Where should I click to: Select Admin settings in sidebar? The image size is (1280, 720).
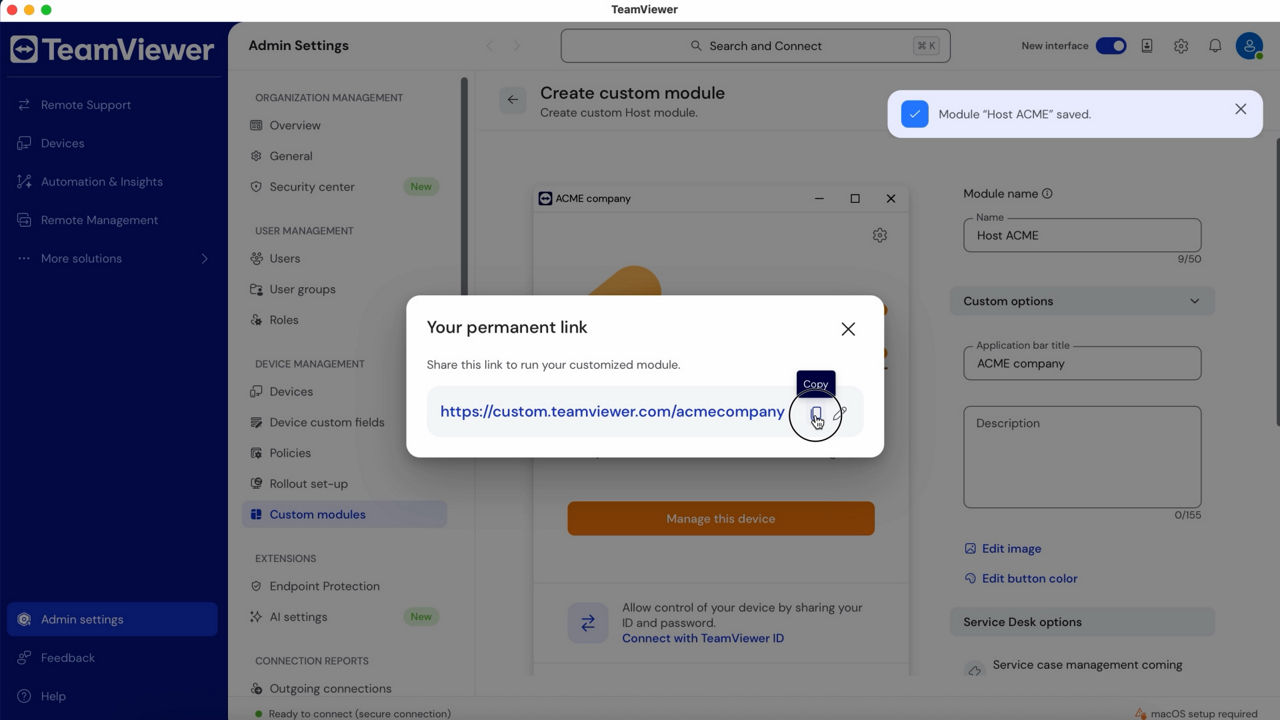coord(113,619)
